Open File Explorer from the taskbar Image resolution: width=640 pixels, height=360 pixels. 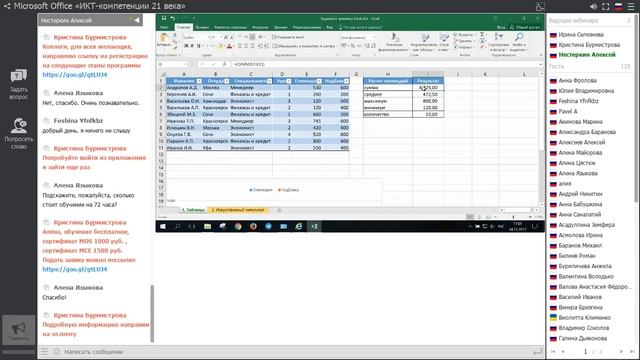tap(207, 226)
